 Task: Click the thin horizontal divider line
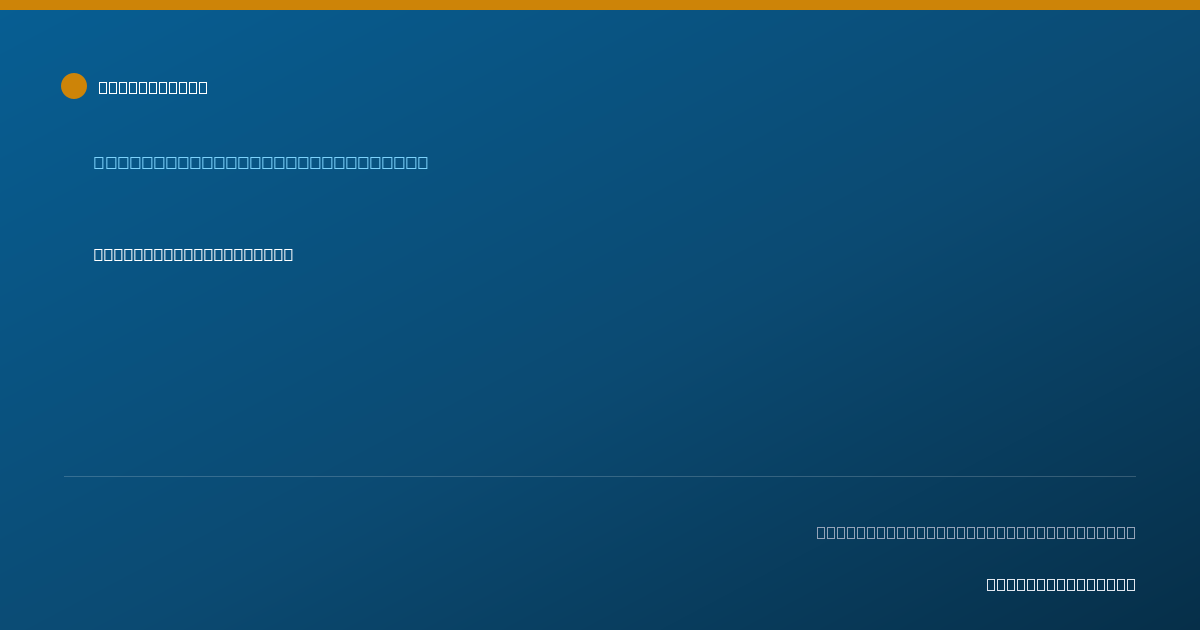tap(600, 476)
